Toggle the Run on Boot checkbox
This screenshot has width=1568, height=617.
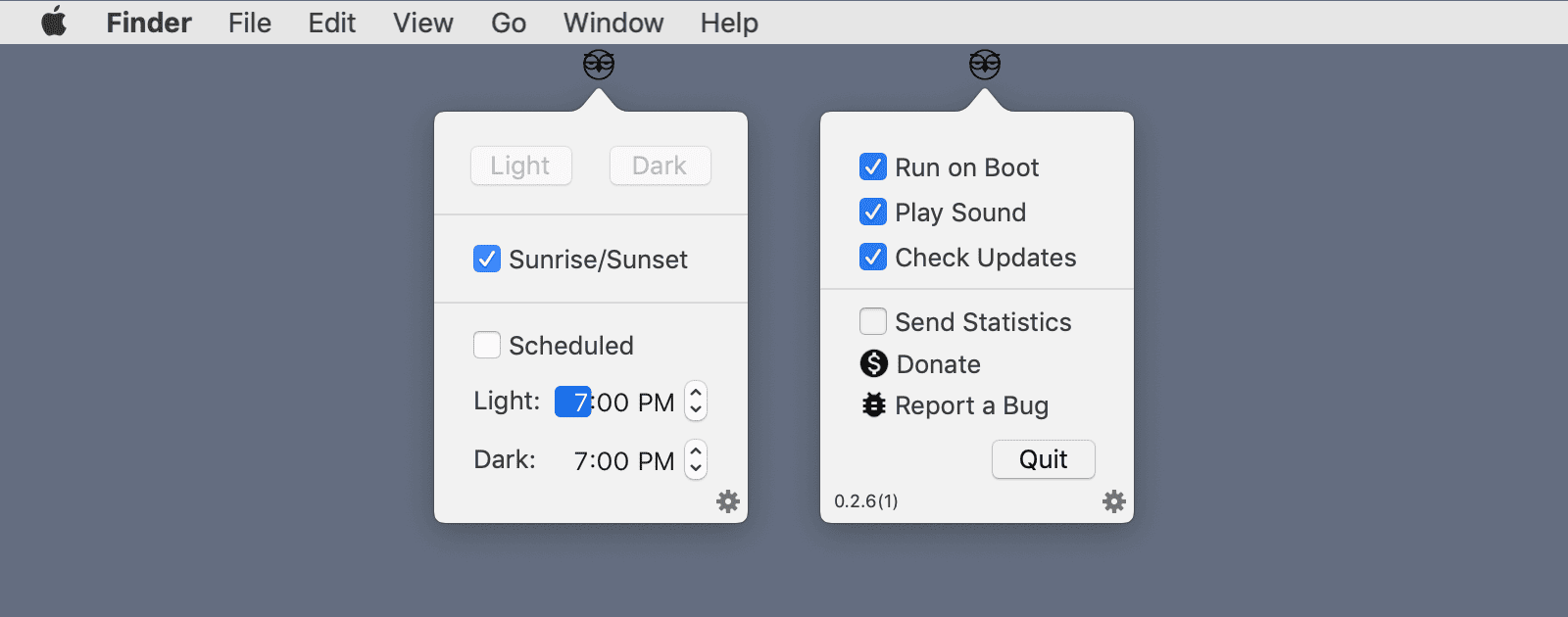click(x=873, y=166)
